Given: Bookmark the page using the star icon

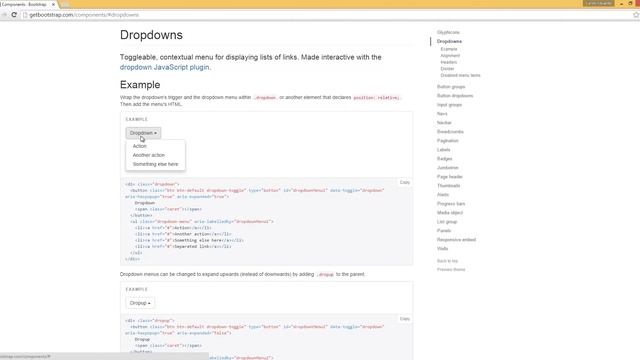Looking at the screenshot, I should pos(636,15).
